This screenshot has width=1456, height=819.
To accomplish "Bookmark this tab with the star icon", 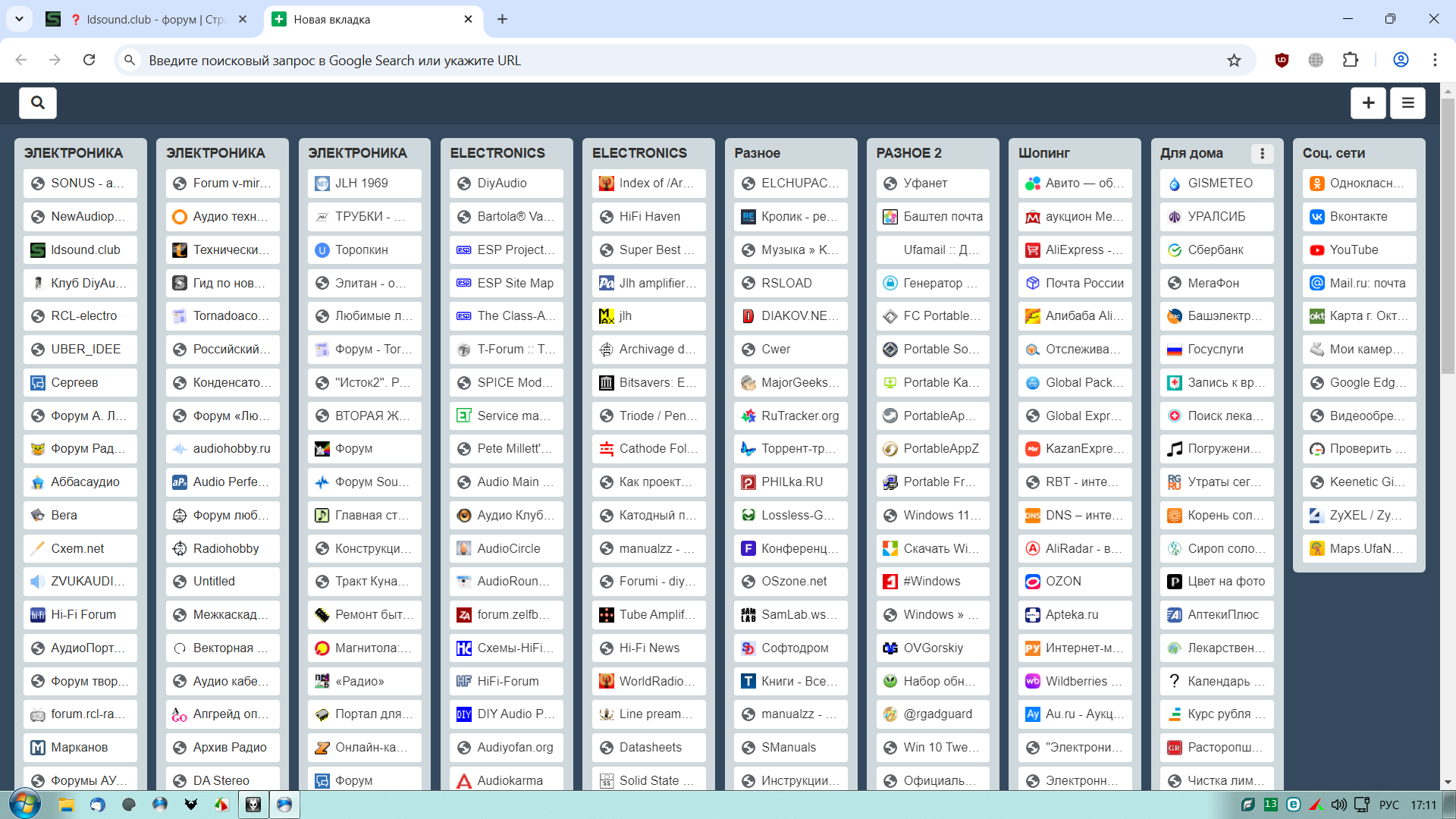I will click(x=1234, y=61).
